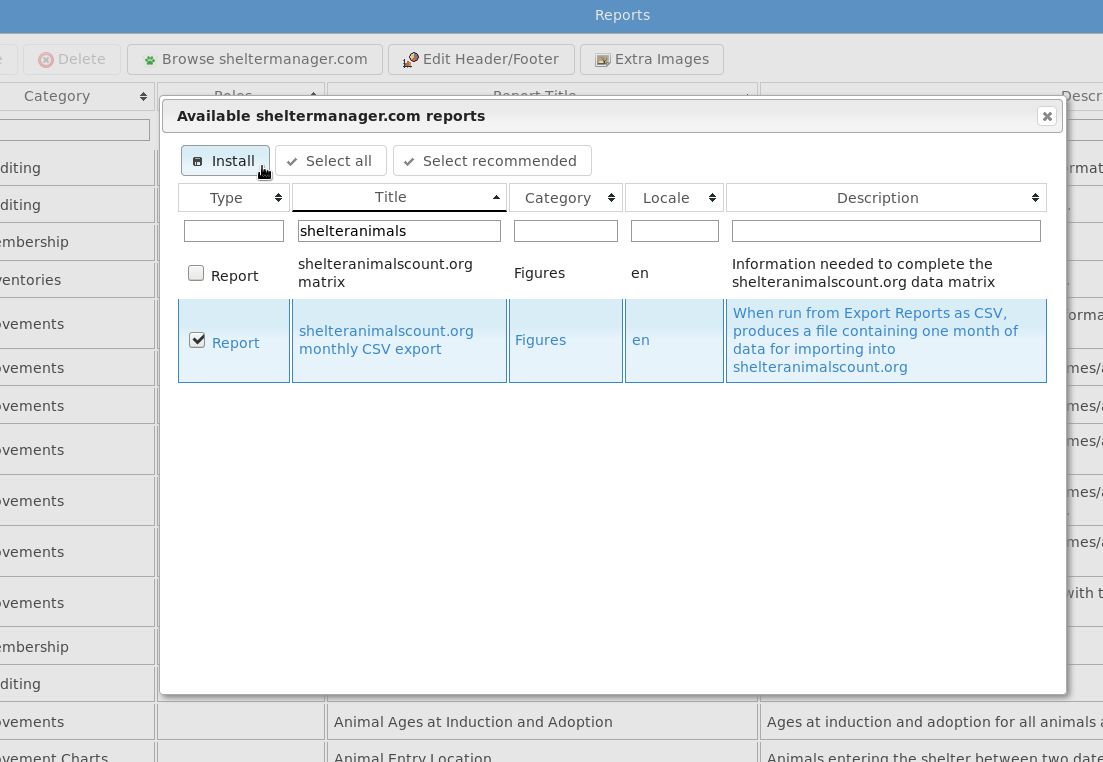The height and width of the screenshot is (762, 1103).
Task: Close the available reports dialog
Action: point(1047,116)
